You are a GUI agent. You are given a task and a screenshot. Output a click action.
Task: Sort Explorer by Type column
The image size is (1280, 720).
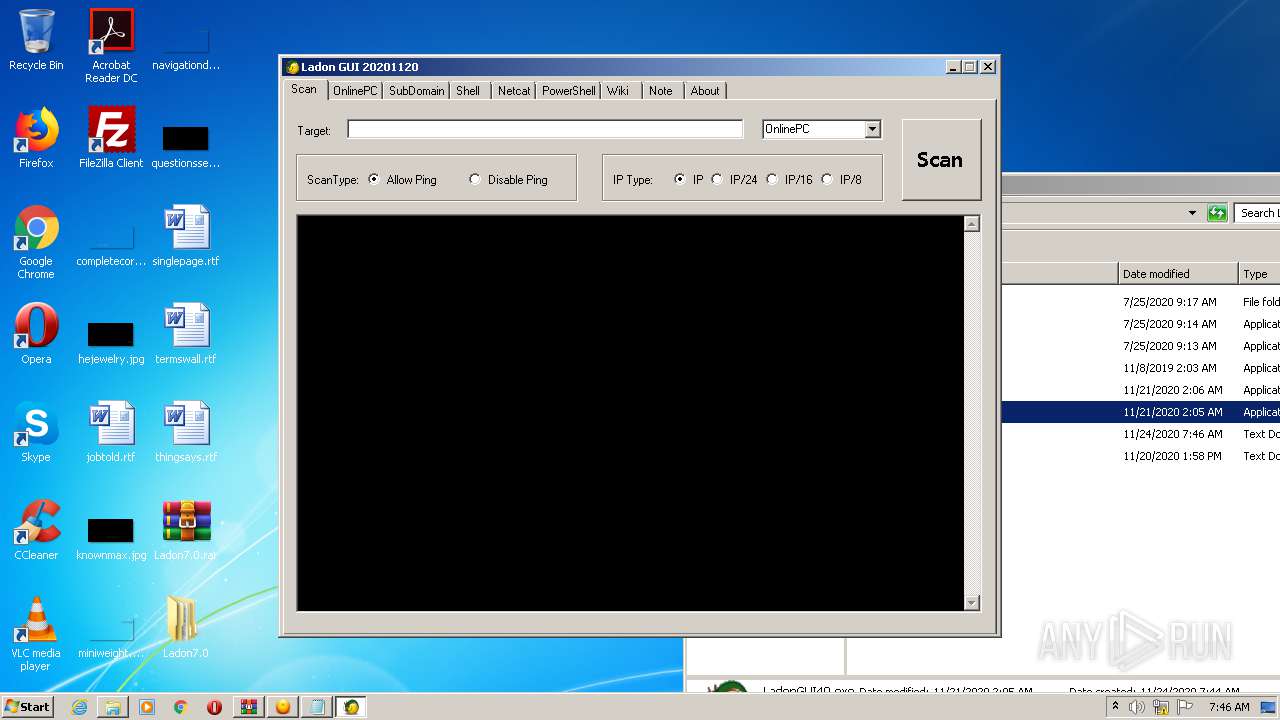[x=1260, y=274]
